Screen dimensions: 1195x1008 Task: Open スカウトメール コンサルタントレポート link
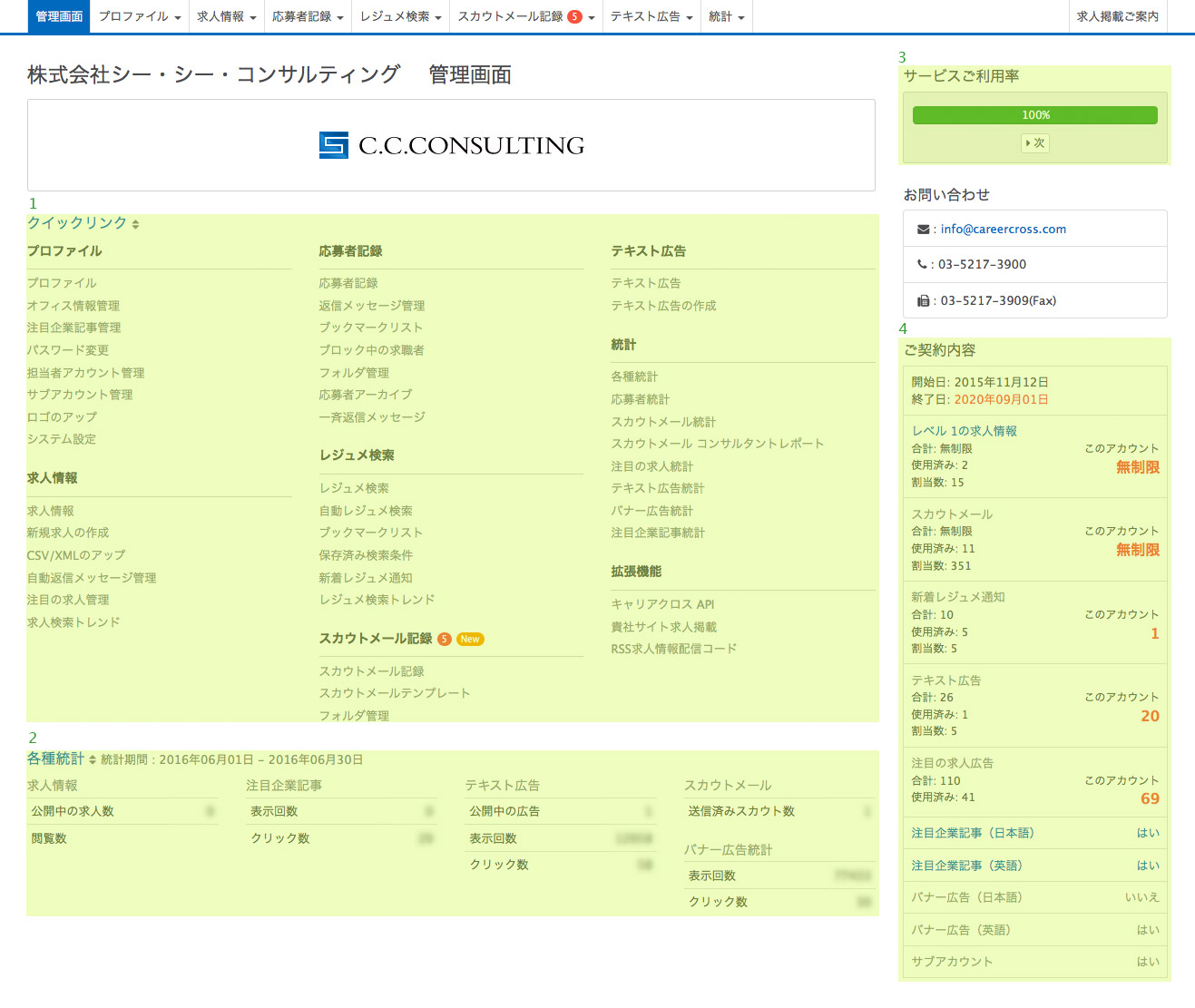point(718,445)
